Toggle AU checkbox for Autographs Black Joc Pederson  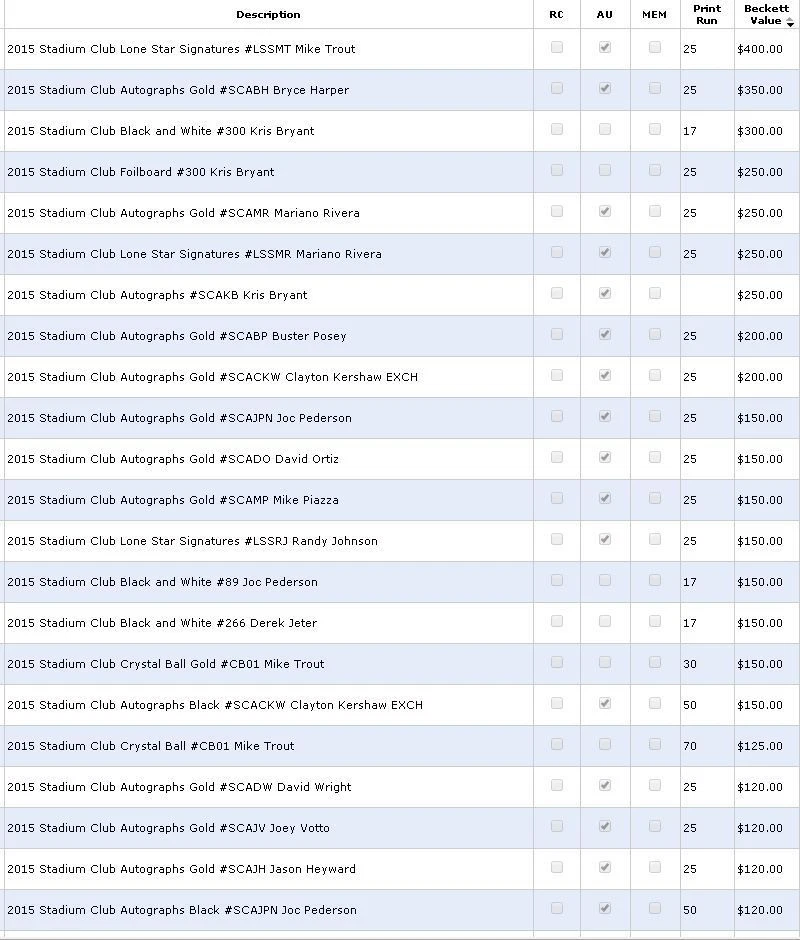click(x=604, y=908)
